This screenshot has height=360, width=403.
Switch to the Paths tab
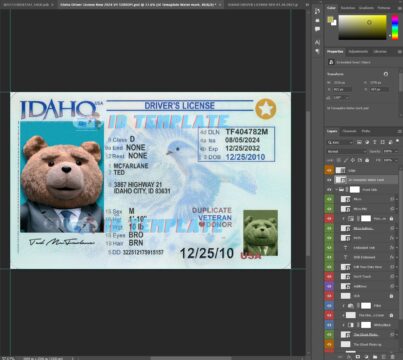pos(366,131)
